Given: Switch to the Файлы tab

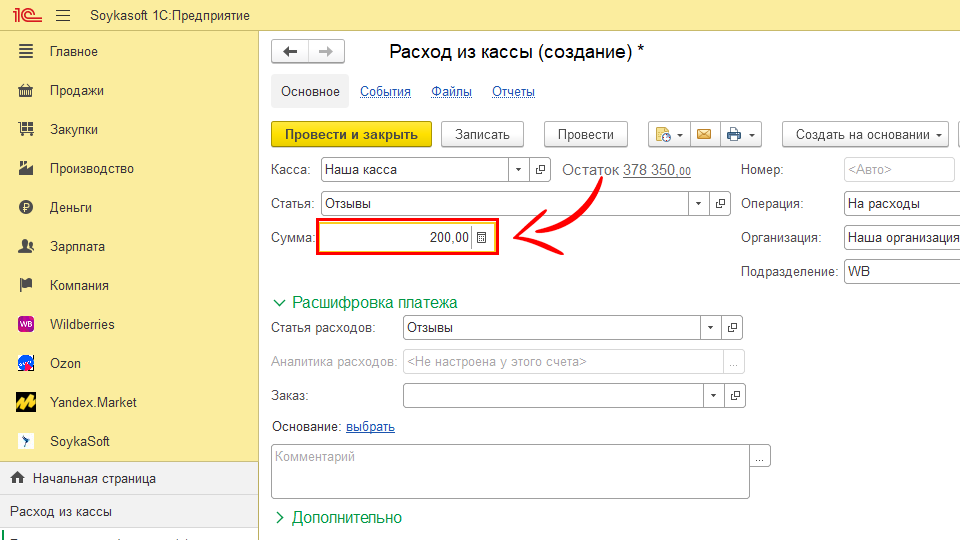Looking at the screenshot, I should point(451,92).
